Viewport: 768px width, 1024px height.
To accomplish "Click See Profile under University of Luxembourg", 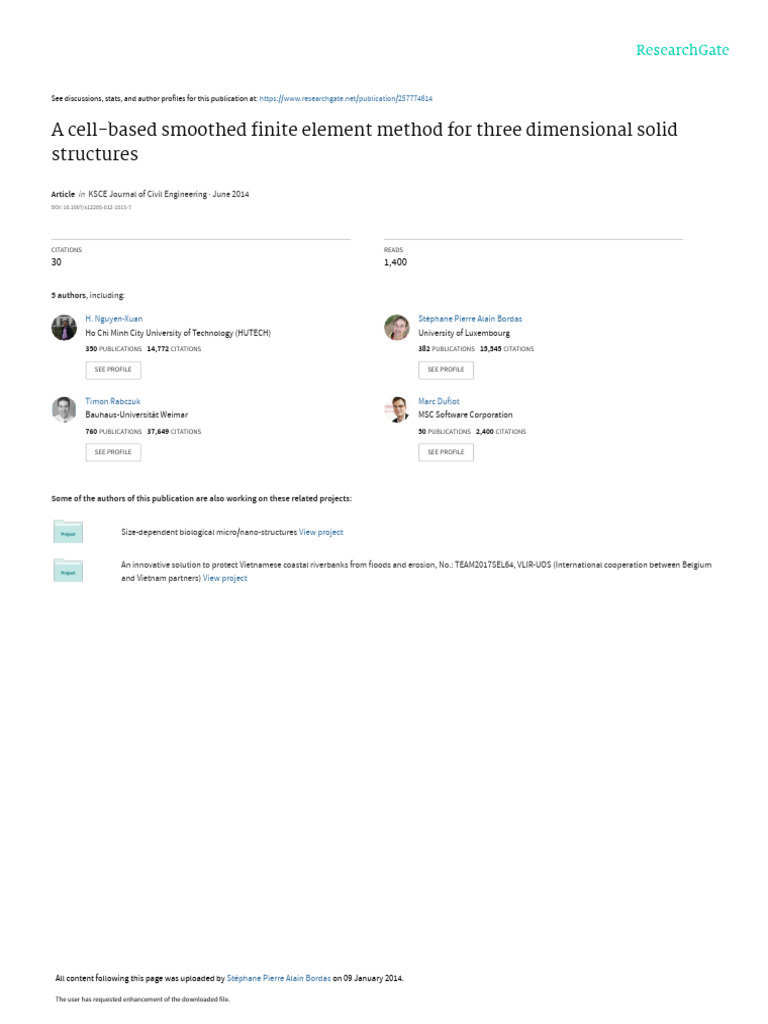I will coord(446,370).
